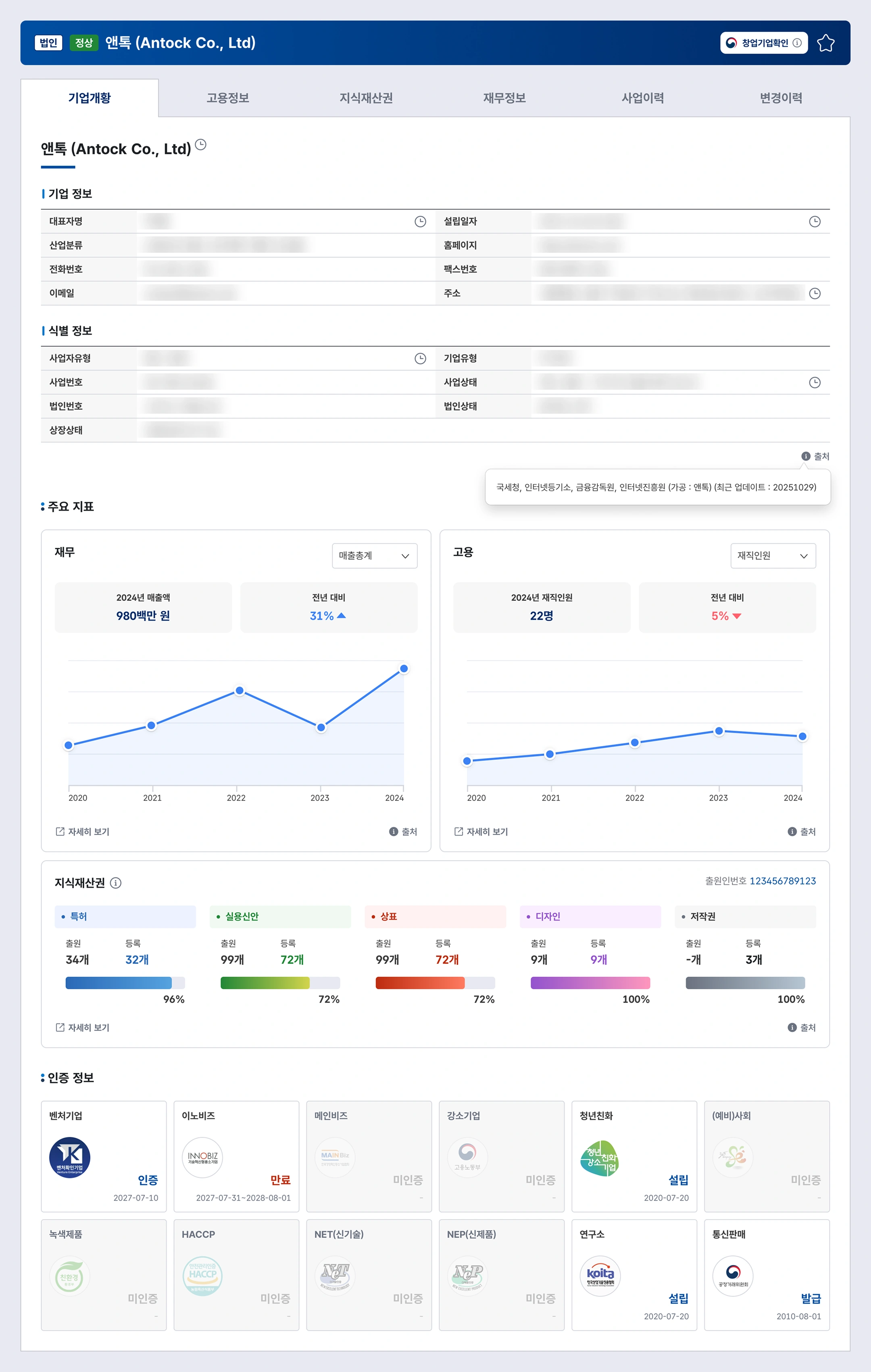Click the koita 연구소 logo
Viewport: 871px width, 1372px height.
pyautogui.click(x=600, y=1276)
